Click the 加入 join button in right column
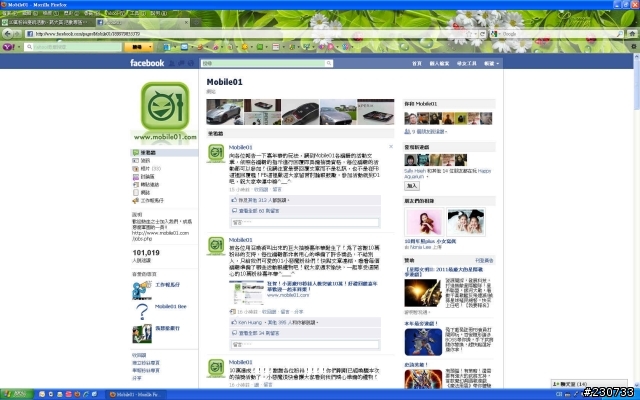The width and height of the screenshot is (640, 400). tap(412, 186)
